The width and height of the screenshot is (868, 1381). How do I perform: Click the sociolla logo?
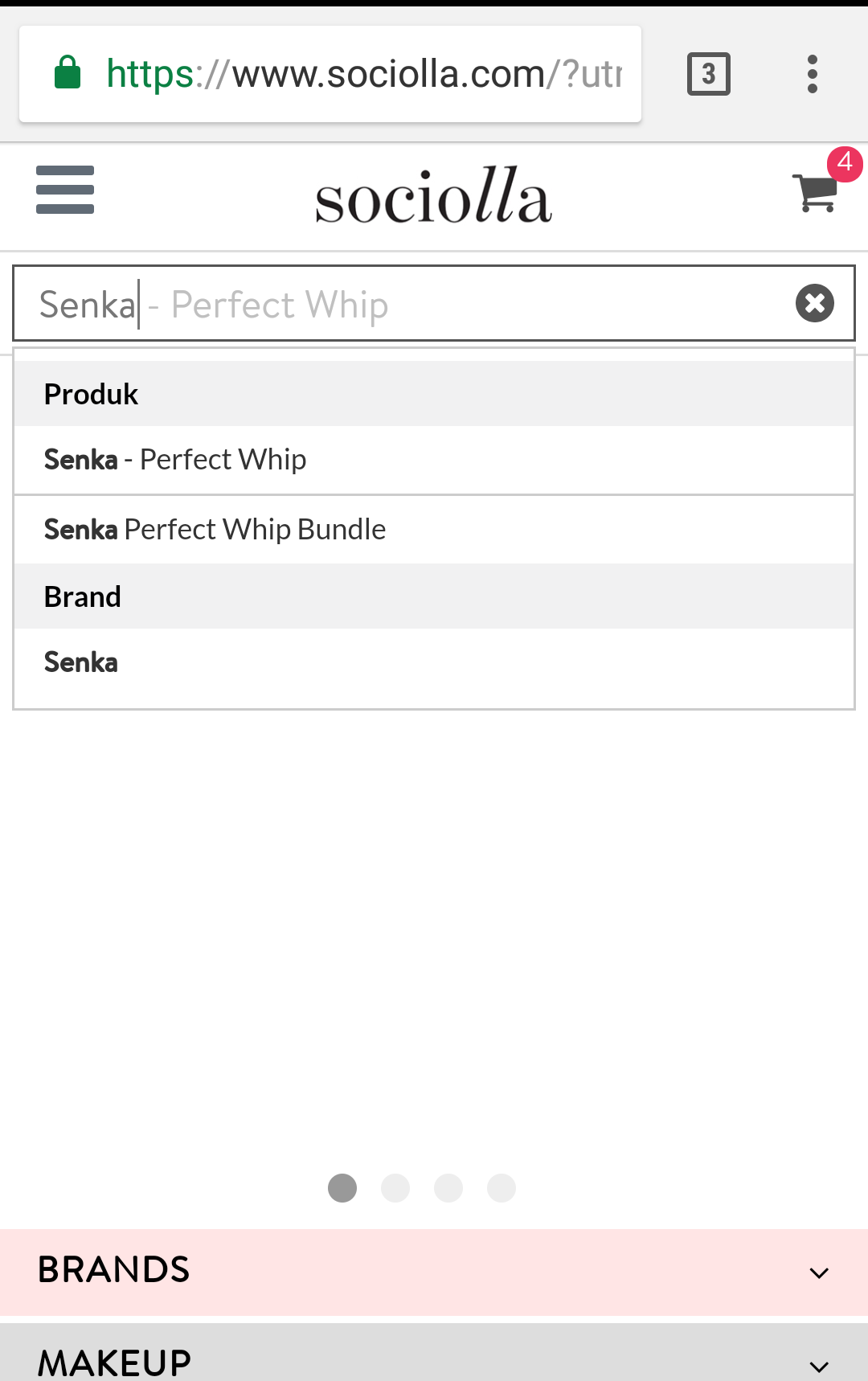[x=433, y=196]
